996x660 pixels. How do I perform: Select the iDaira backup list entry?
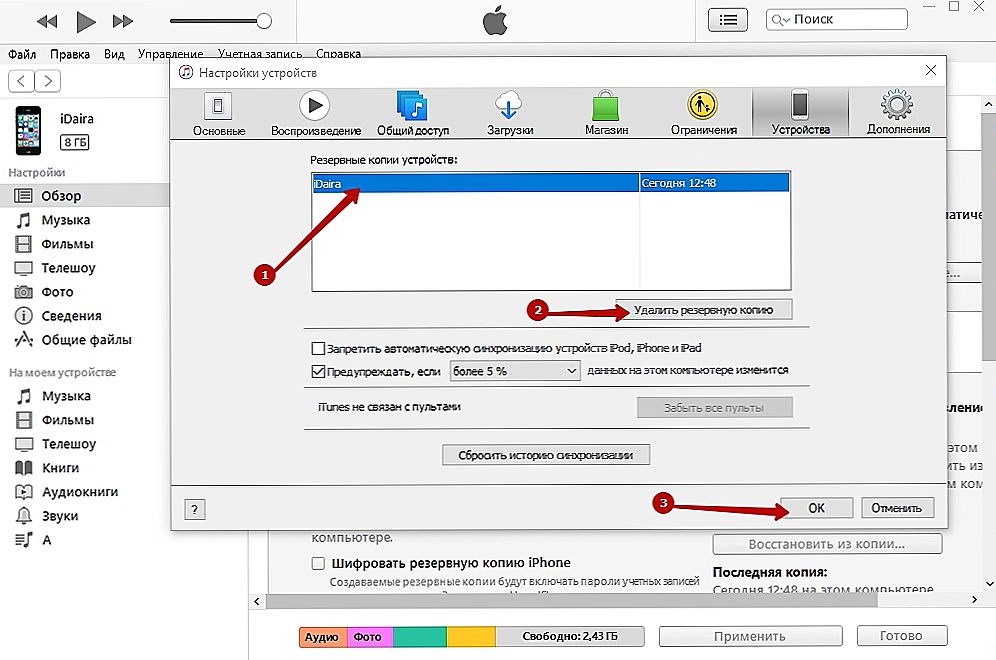point(475,182)
